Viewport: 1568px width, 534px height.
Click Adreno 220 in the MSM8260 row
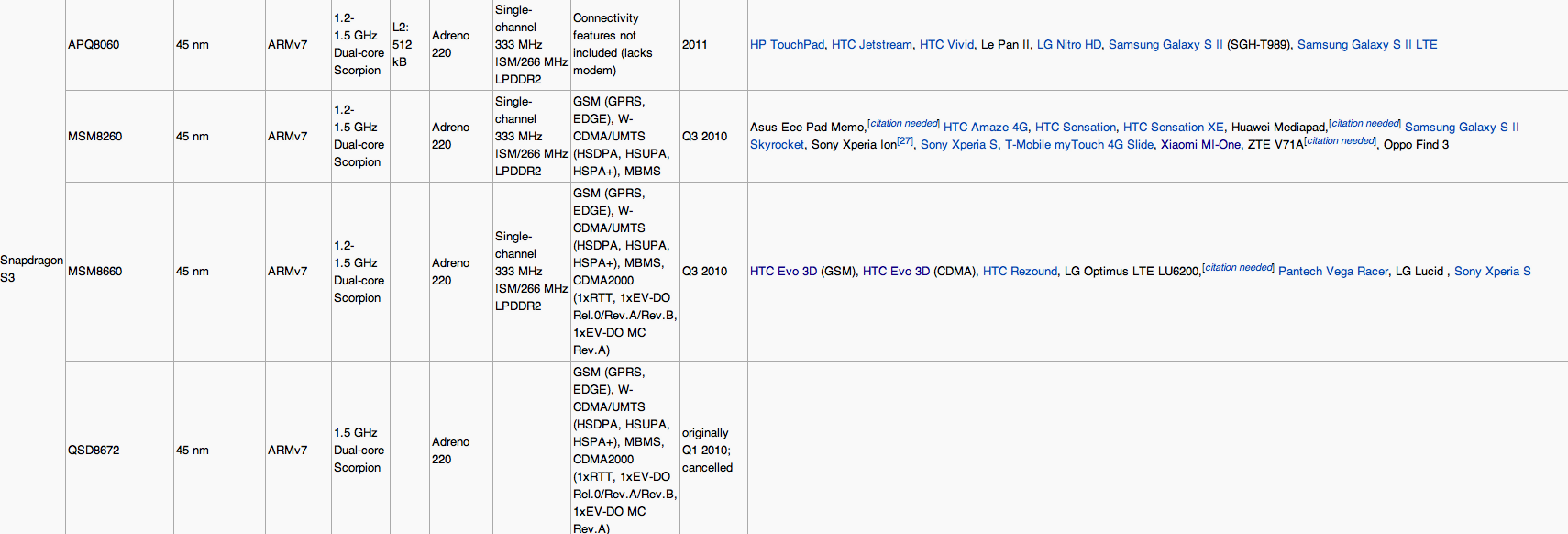point(450,137)
